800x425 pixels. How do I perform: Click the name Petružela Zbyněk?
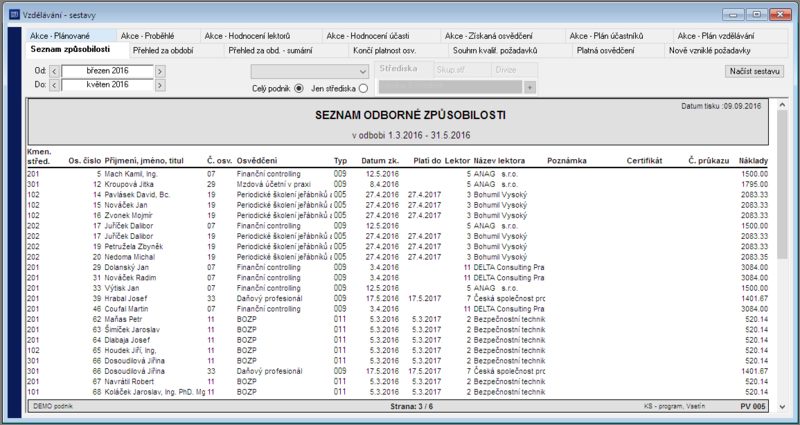point(134,246)
